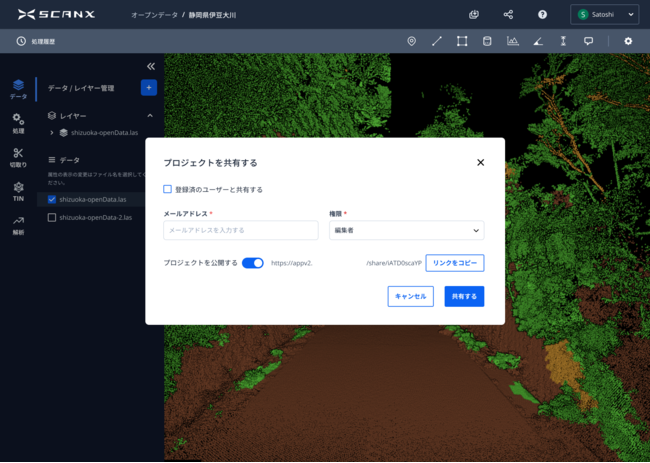This screenshot has width=650, height=463.
Task: Click the リンクをコピー button
Action: [x=454, y=263]
